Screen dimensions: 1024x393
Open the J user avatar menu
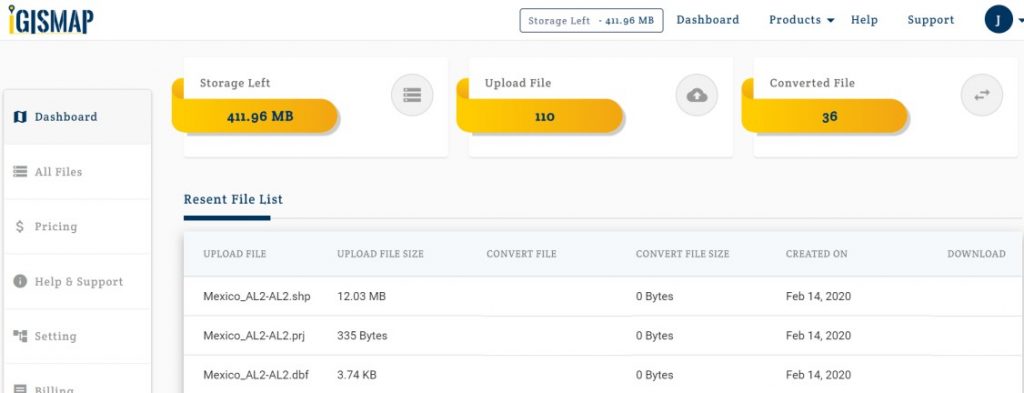click(999, 20)
